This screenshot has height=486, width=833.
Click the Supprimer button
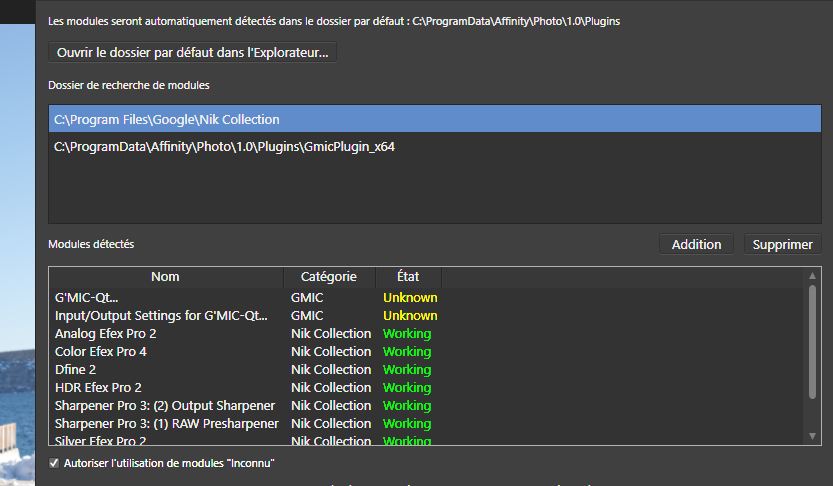[x=783, y=244]
